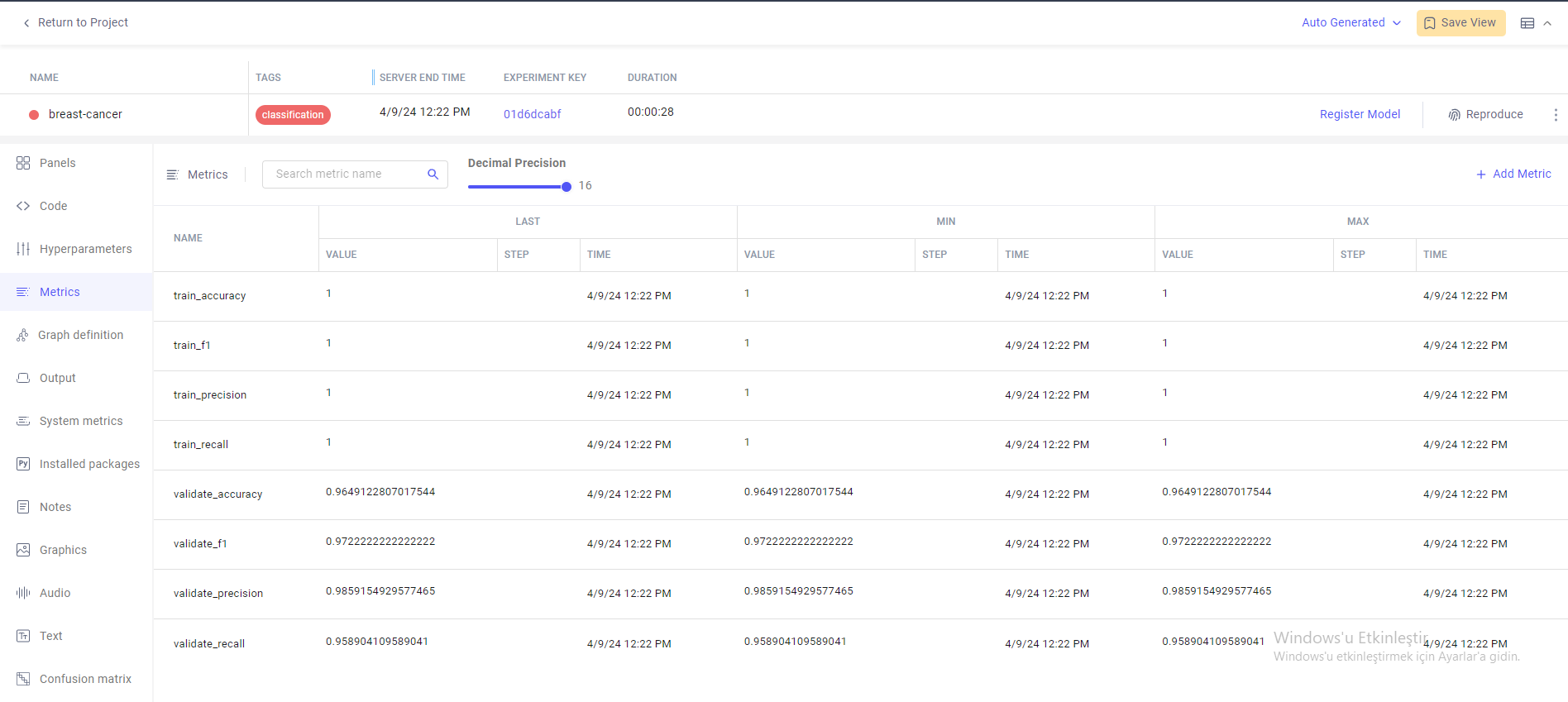Viewport: 1568px width, 702px height.
Task: Click the breast-cancer experiment name
Action: [85, 115]
